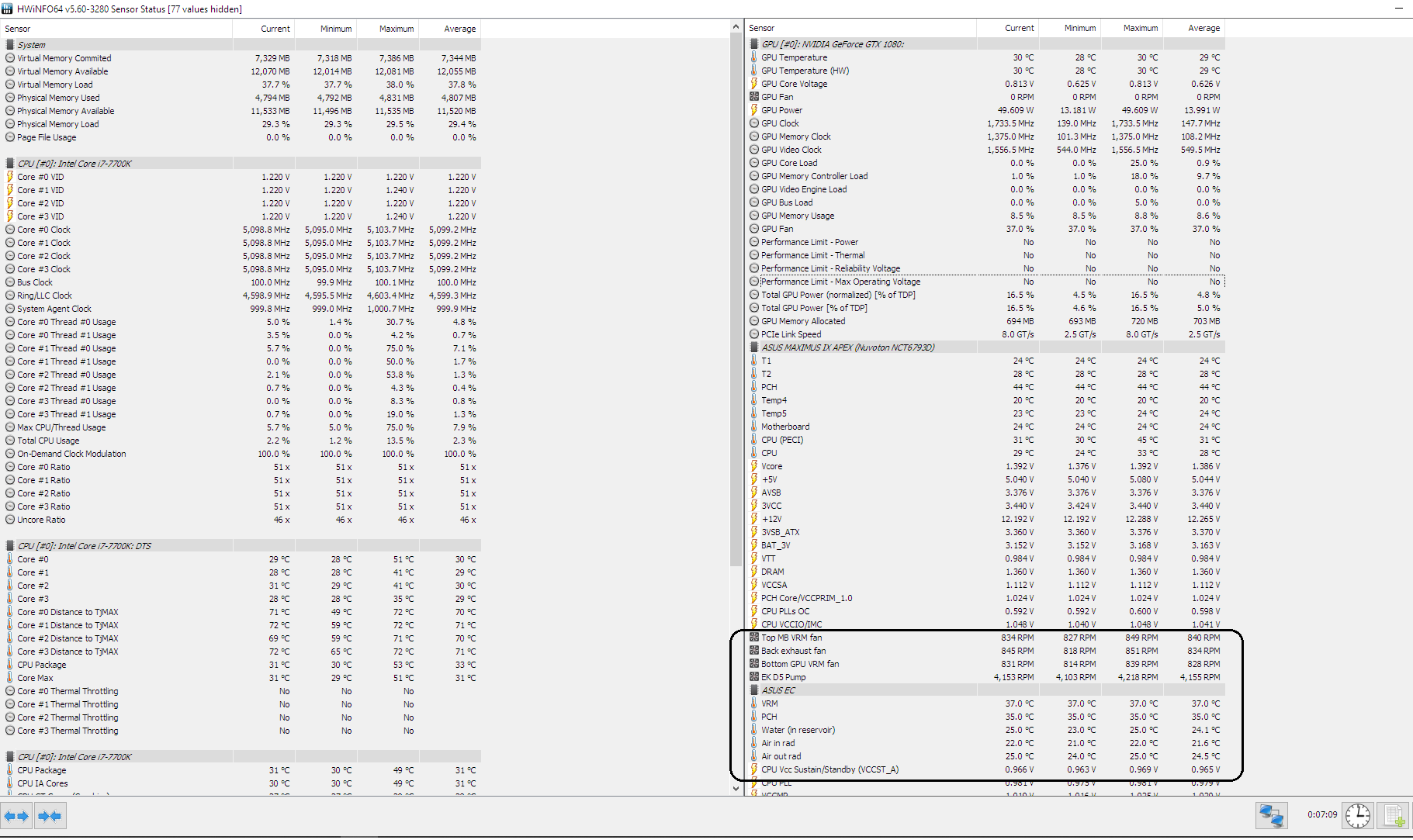The width and height of the screenshot is (1413, 840).
Task: Click the circle icon beside GPU Clock
Action: tap(754, 123)
